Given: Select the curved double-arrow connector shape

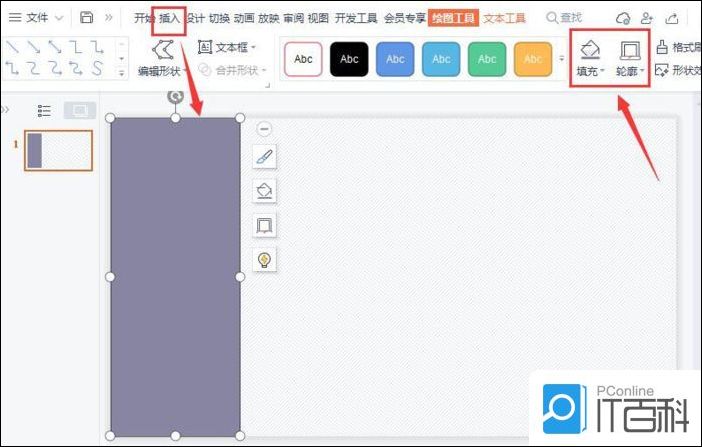Looking at the screenshot, I should click(x=76, y=68).
